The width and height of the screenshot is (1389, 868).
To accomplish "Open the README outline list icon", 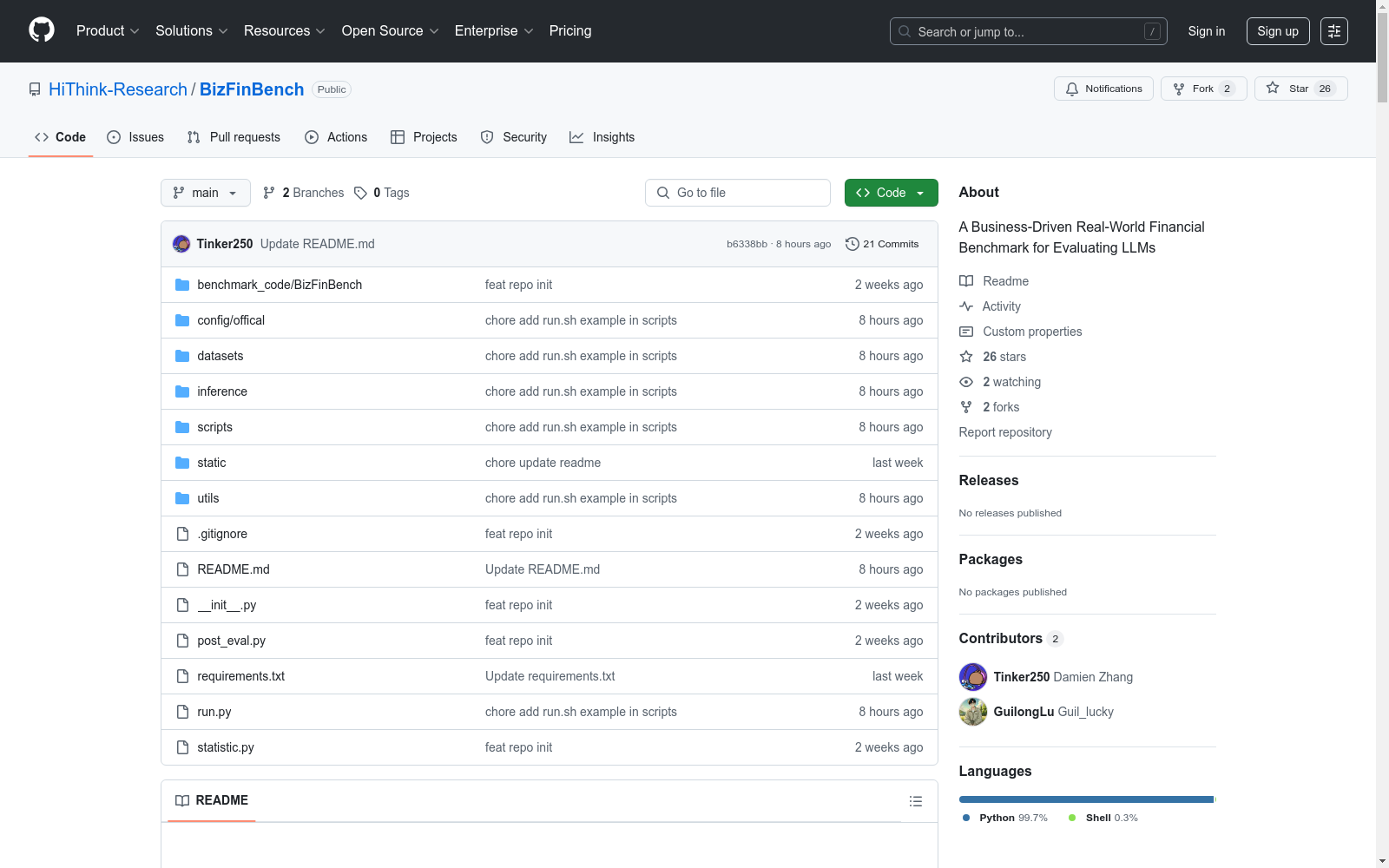I will pyautogui.click(x=916, y=801).
